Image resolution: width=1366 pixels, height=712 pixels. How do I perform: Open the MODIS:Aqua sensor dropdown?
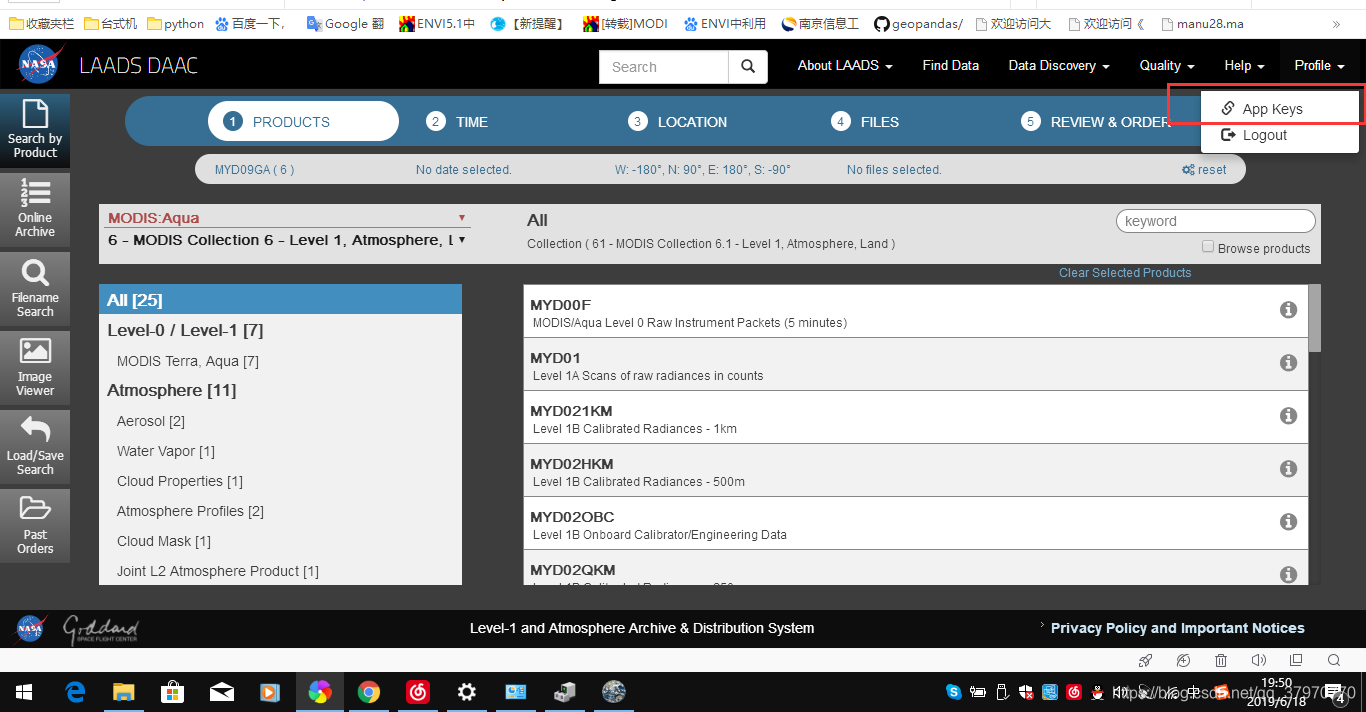(x=286, y=218)
